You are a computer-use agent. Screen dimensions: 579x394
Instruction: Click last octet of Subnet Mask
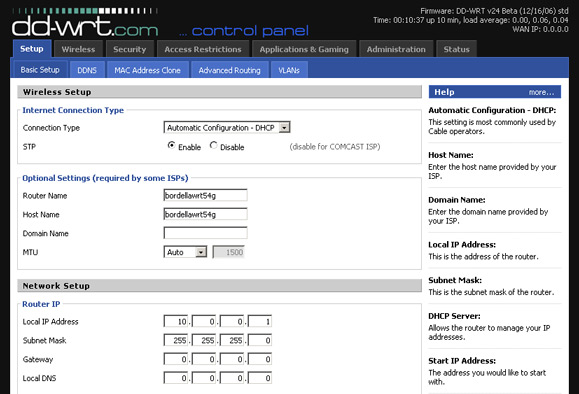pyautogui.click(x=260, y=340)
